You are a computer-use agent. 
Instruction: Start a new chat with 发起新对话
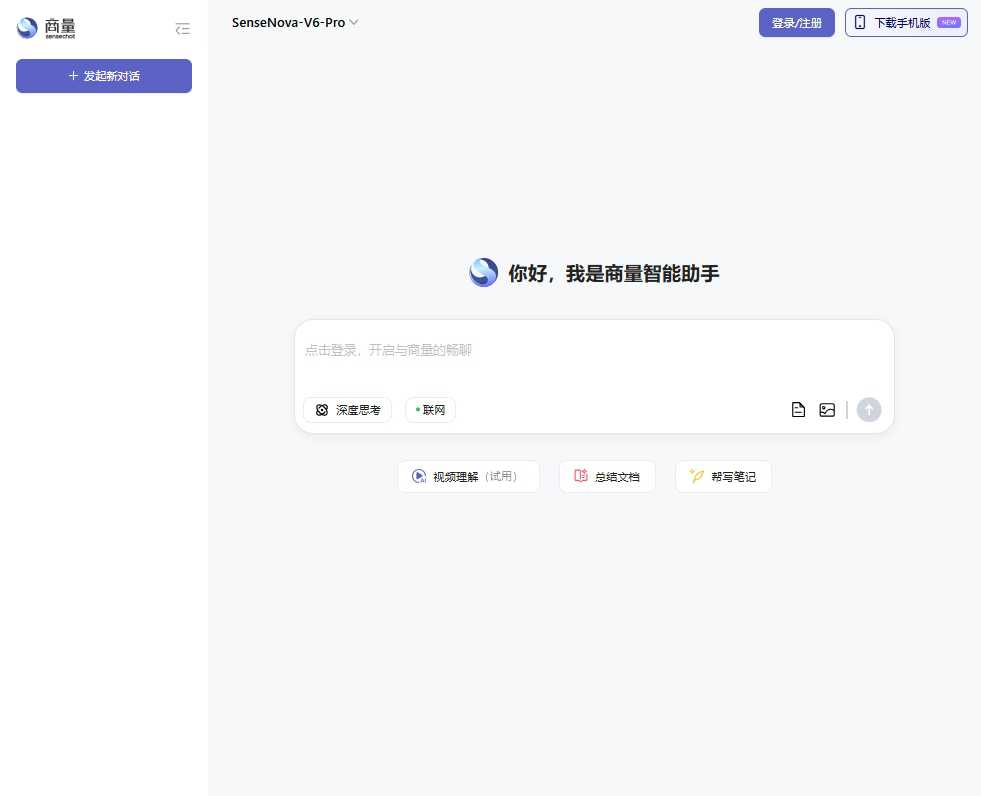(x=103, y=75)
